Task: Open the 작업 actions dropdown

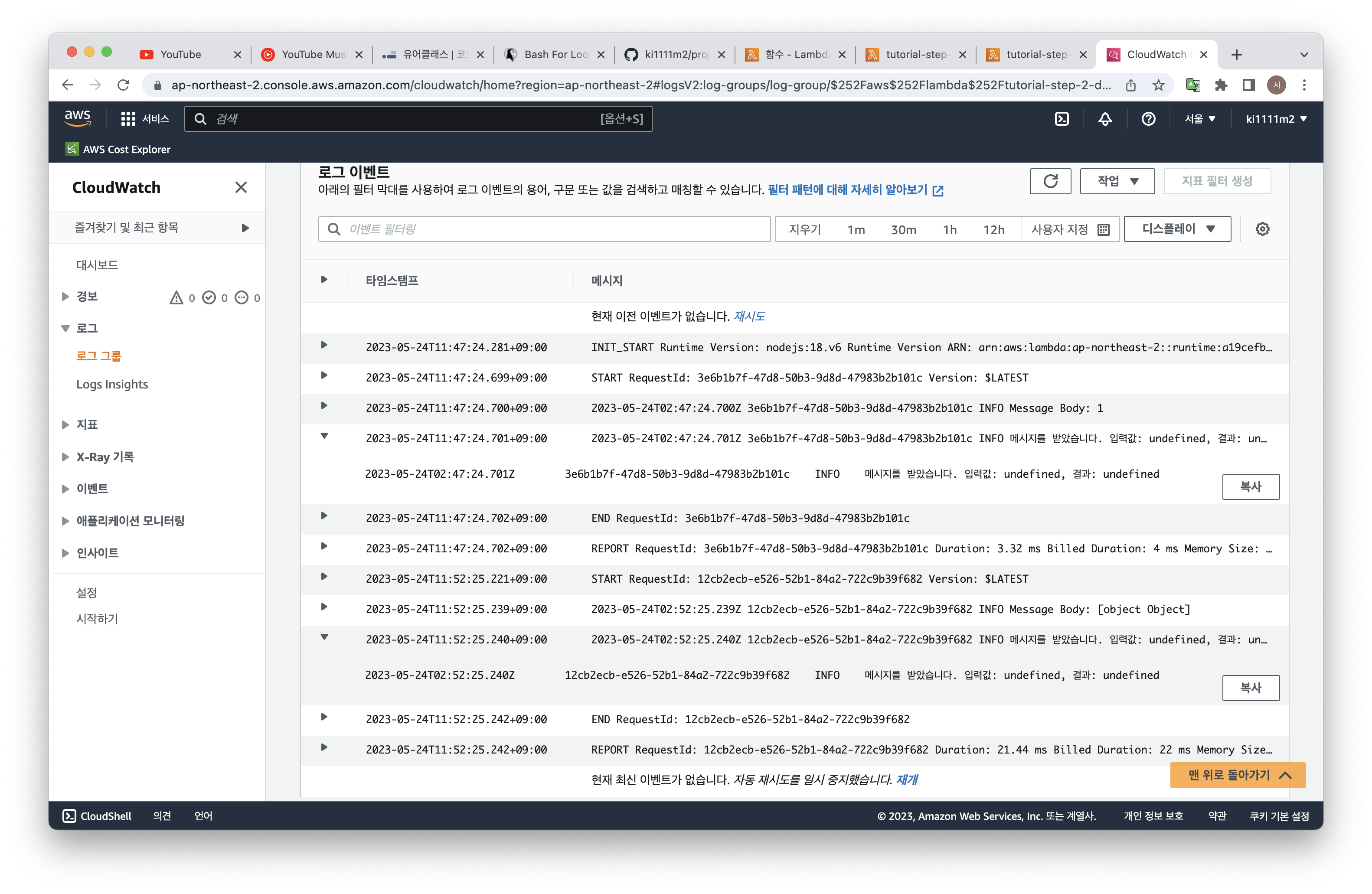Action: click(x=1117, y=181)
